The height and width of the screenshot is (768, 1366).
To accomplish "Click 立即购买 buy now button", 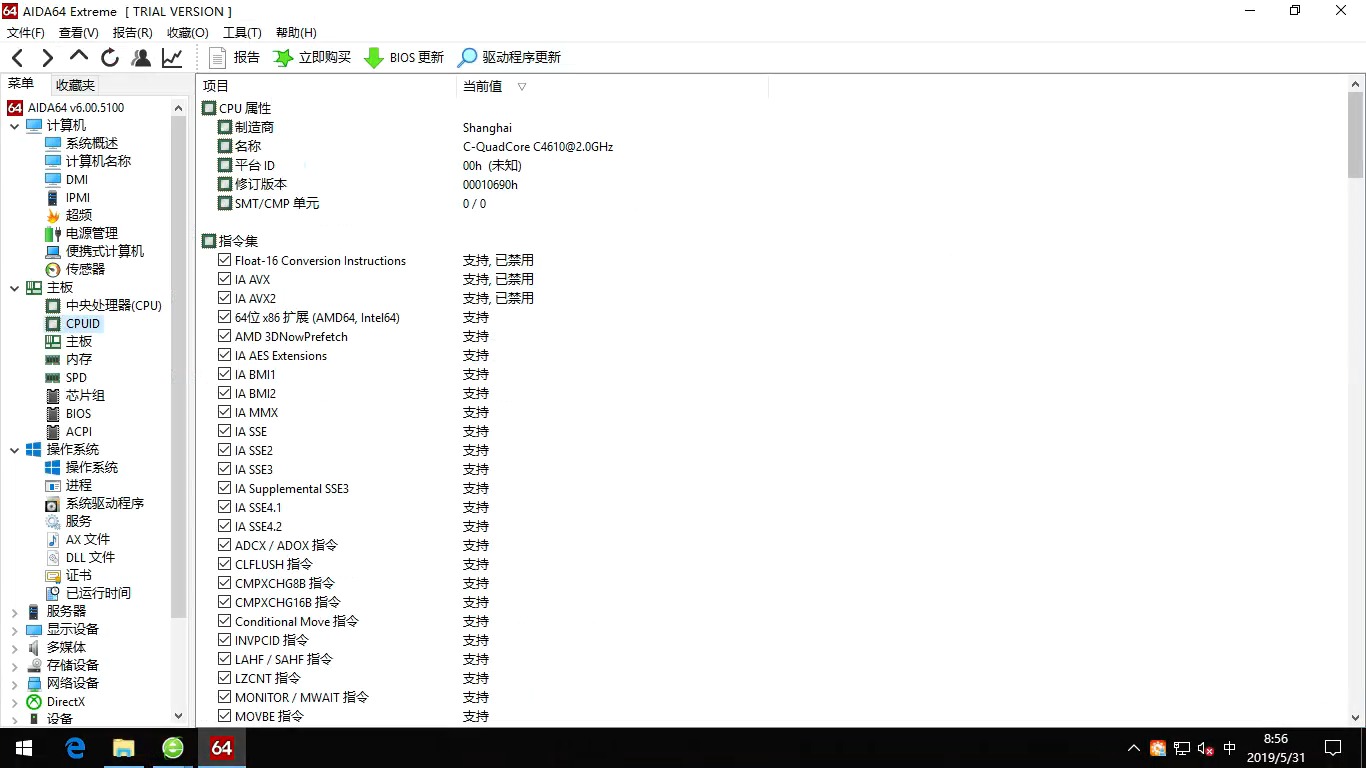I will (312, 58).
